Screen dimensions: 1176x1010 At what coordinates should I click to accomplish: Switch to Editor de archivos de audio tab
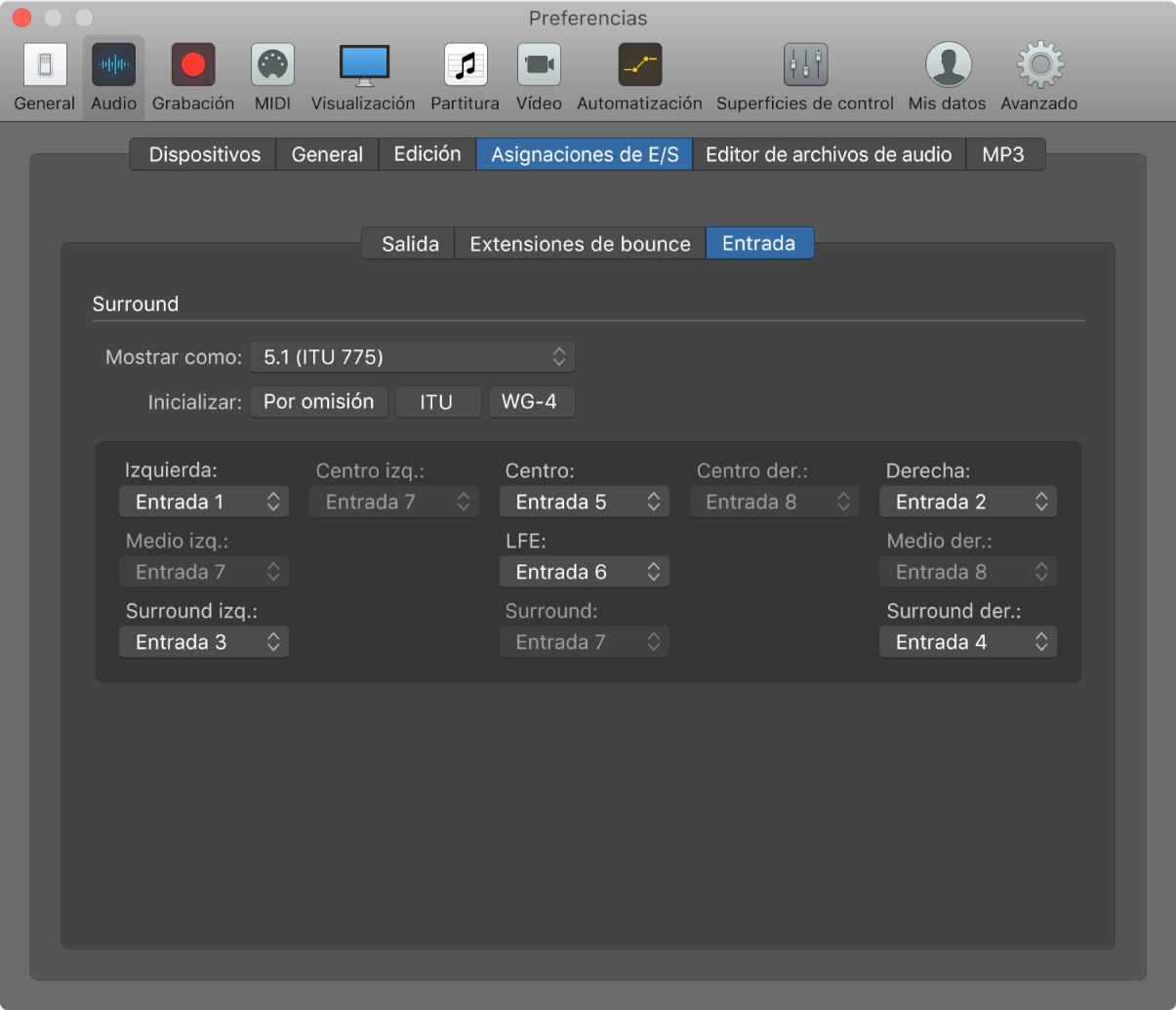click(829, 154)
